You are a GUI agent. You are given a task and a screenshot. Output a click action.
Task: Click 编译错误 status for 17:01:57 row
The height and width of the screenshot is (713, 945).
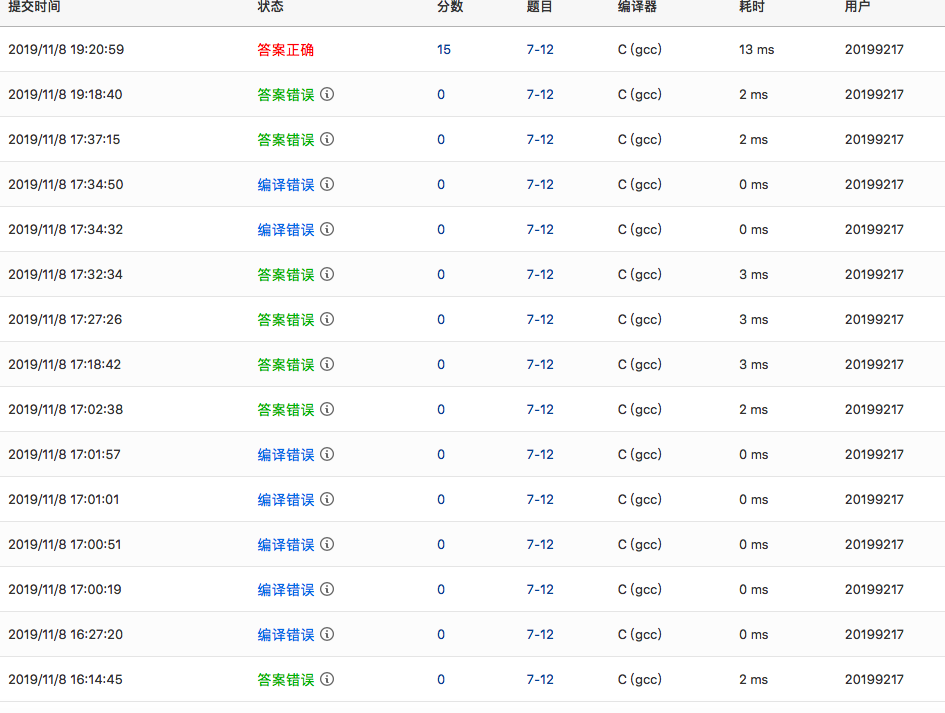tap(286, 454)
